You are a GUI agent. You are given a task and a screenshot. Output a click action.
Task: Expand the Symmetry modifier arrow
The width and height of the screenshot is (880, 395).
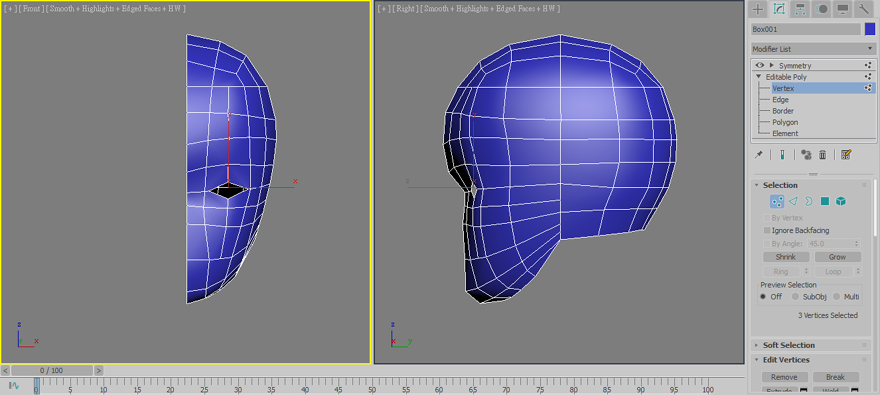click(x=772, y=66)
